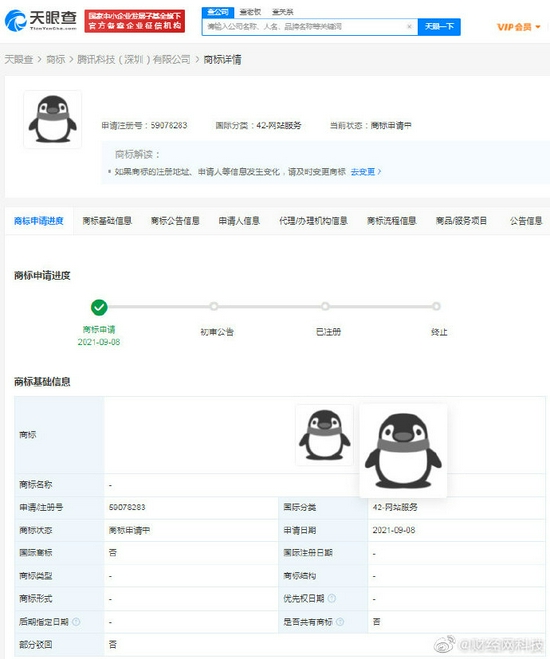Click the 天眼一下 search button
Viewport: 550px width, 659px height.
pyautogui.click(x=439, y=26)
